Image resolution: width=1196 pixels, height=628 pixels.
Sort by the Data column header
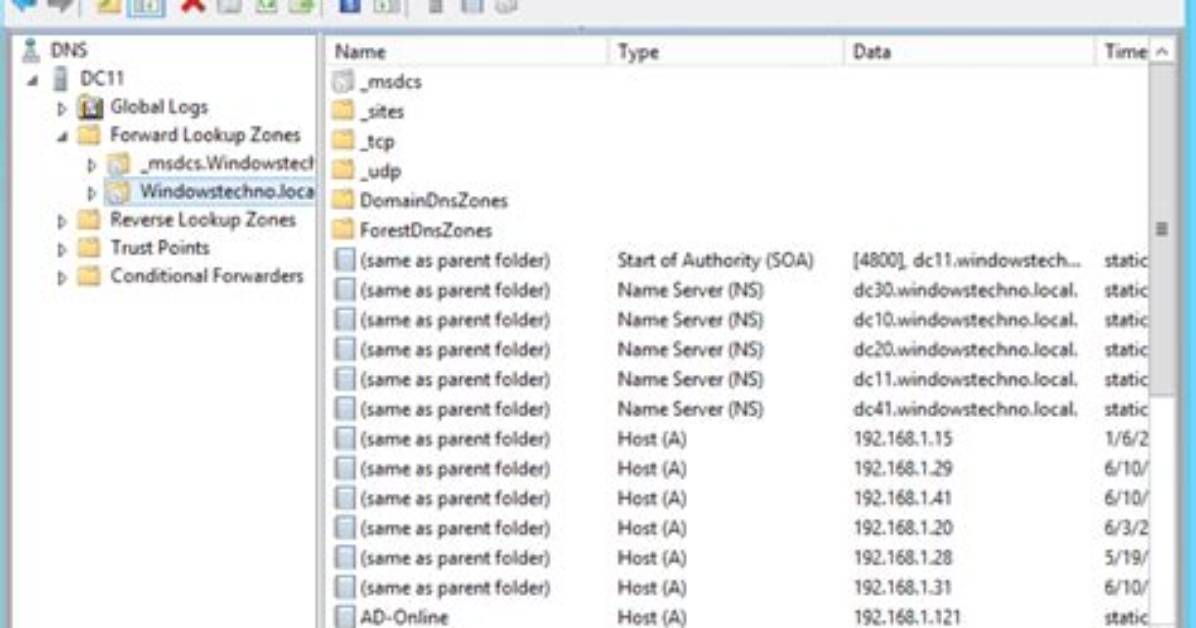(x=969, y=52)
